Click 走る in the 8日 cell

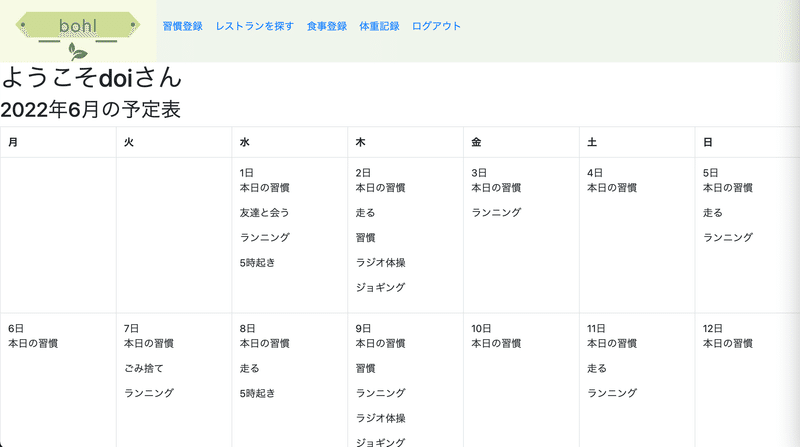point(249,368)
